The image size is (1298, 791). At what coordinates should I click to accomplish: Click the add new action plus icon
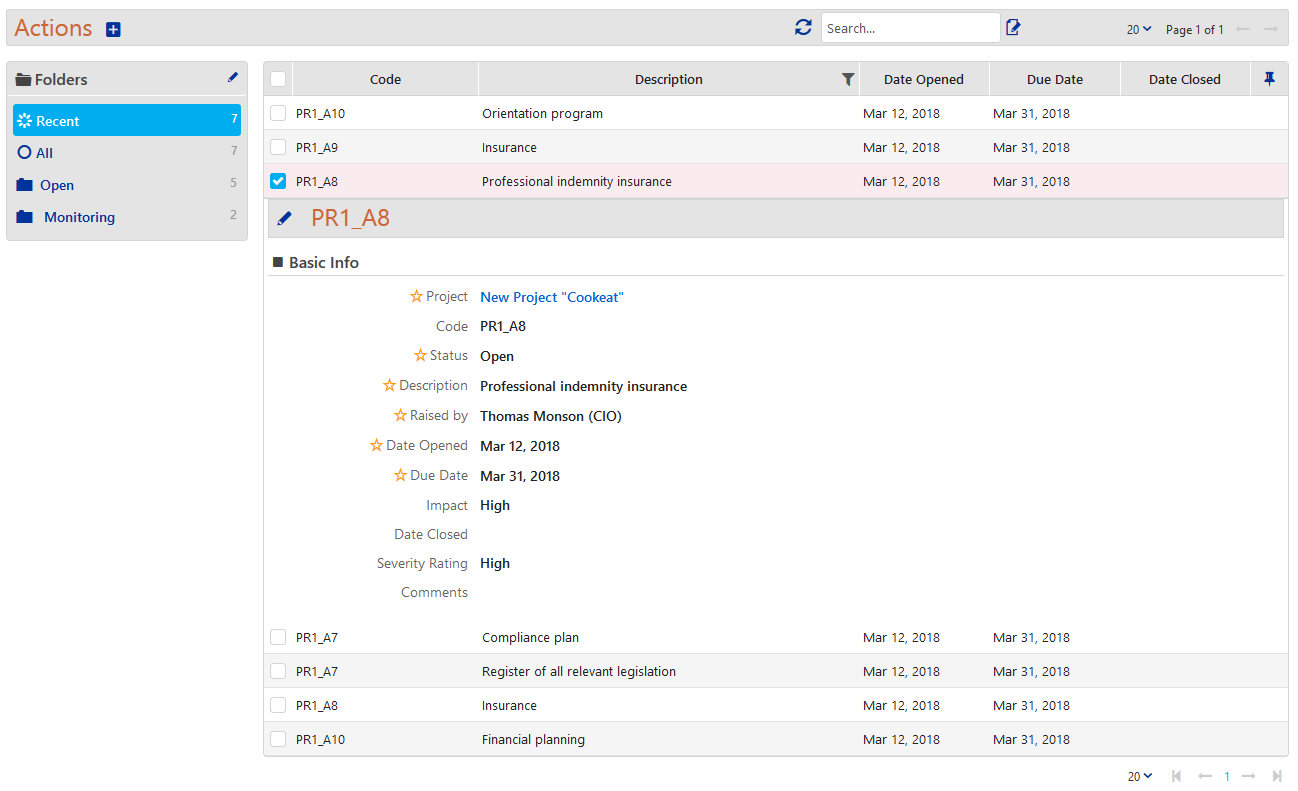(113, 30)
